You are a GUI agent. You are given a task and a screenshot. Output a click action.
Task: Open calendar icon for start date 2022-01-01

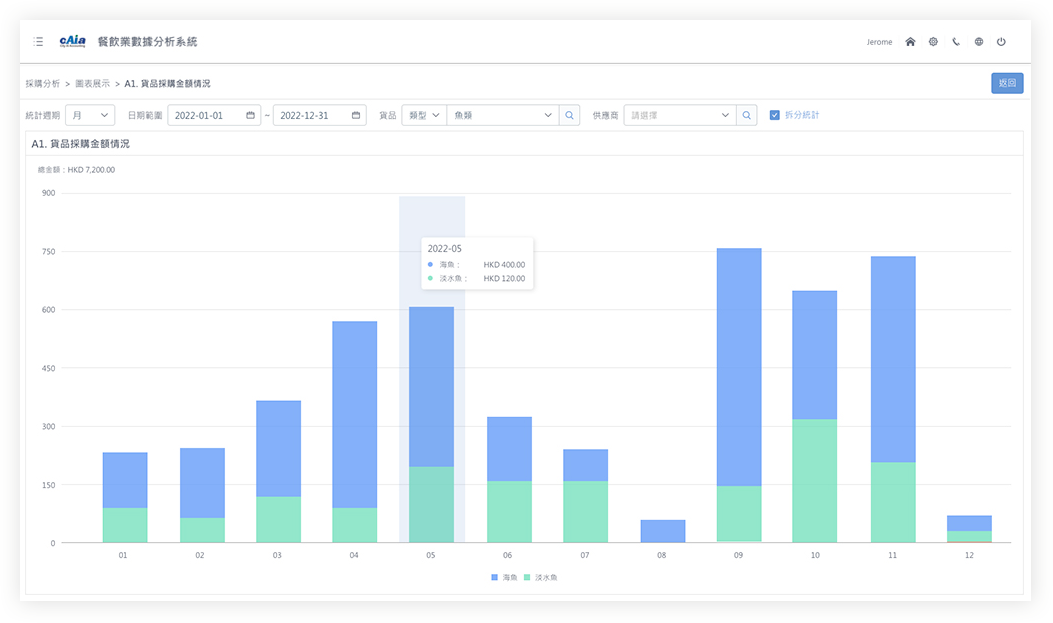250,115
